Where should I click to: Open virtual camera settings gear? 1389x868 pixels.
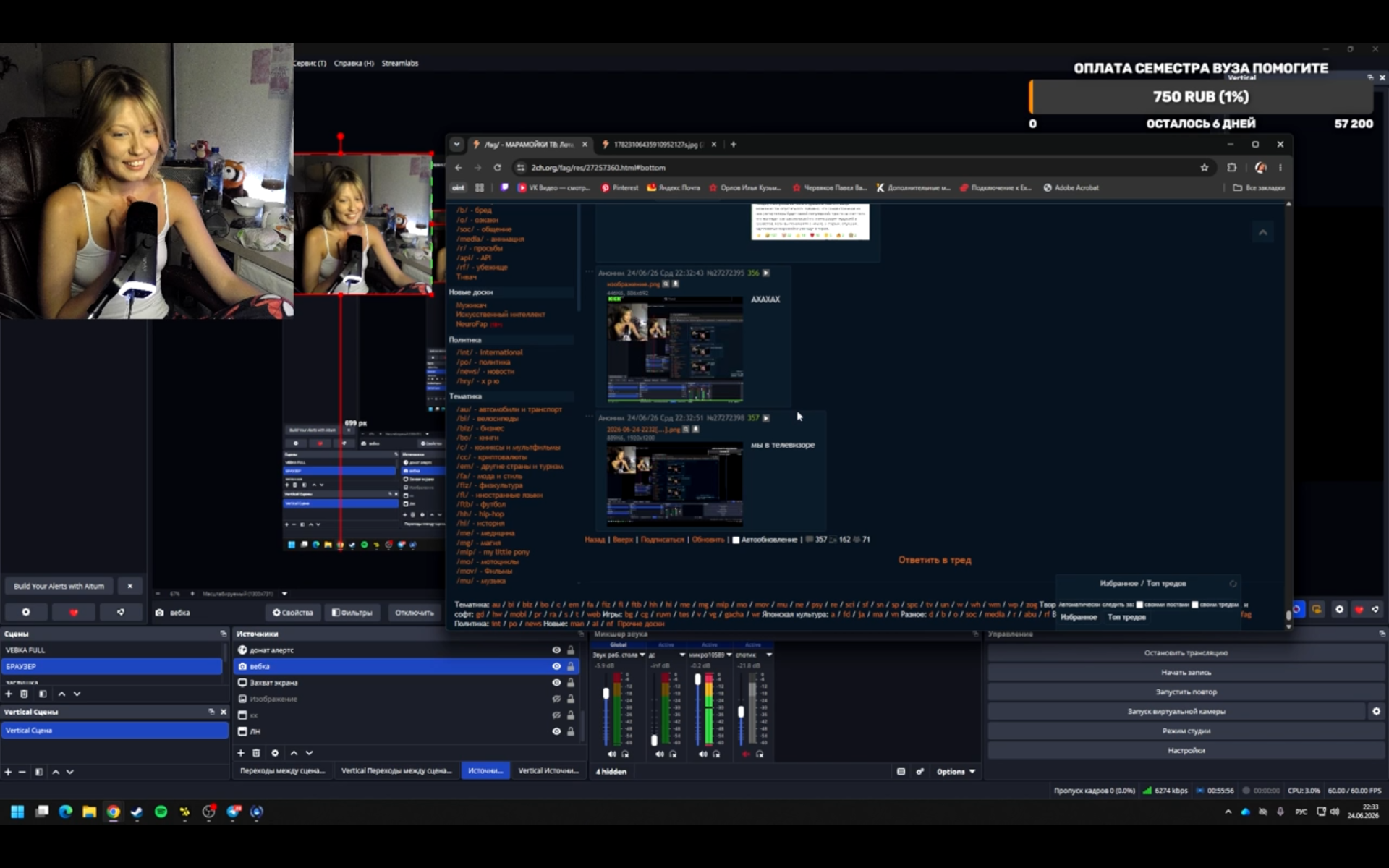(1376, 711)
